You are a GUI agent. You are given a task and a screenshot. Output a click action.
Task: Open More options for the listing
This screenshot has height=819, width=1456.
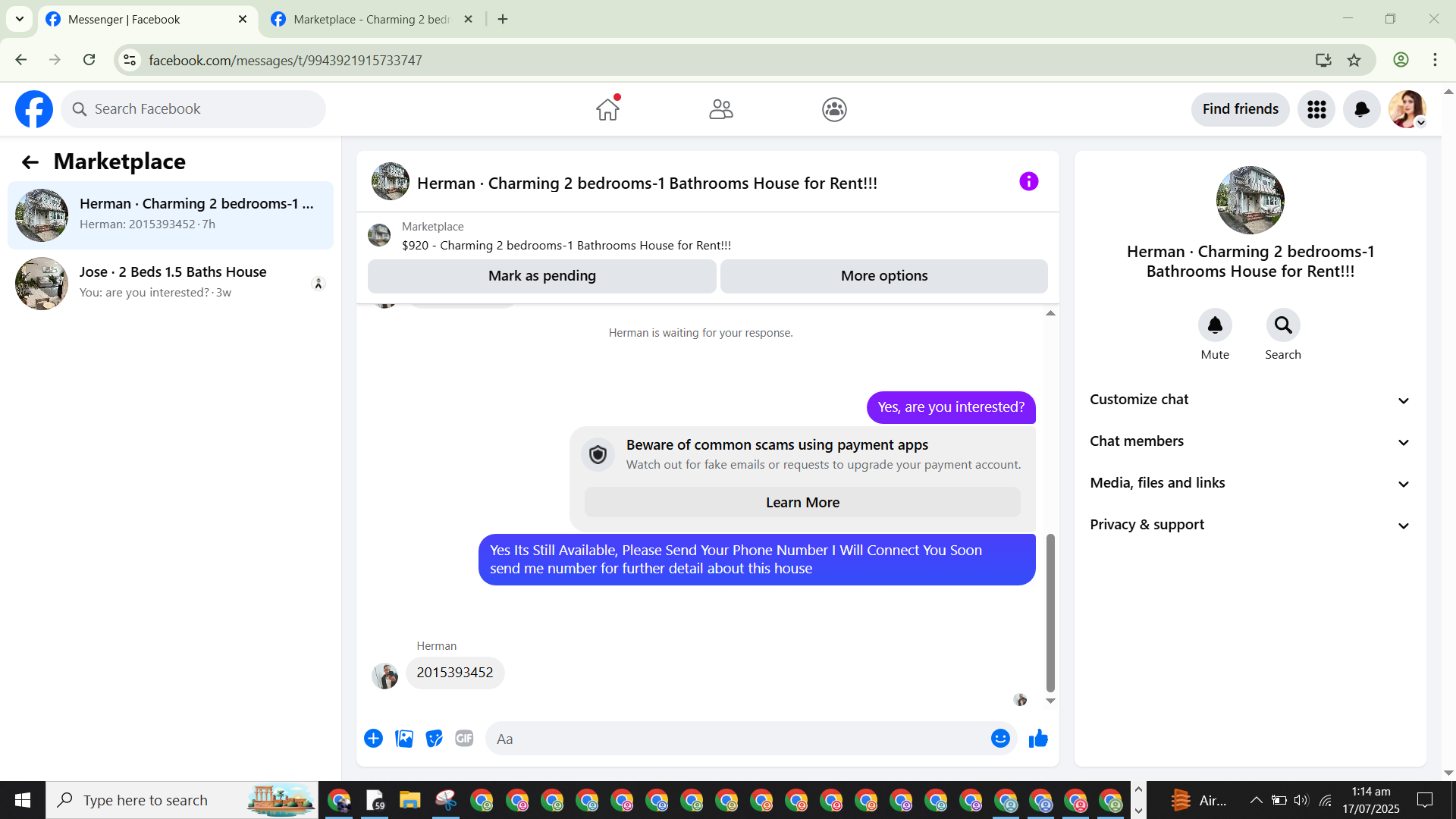[x=884, y=276]
